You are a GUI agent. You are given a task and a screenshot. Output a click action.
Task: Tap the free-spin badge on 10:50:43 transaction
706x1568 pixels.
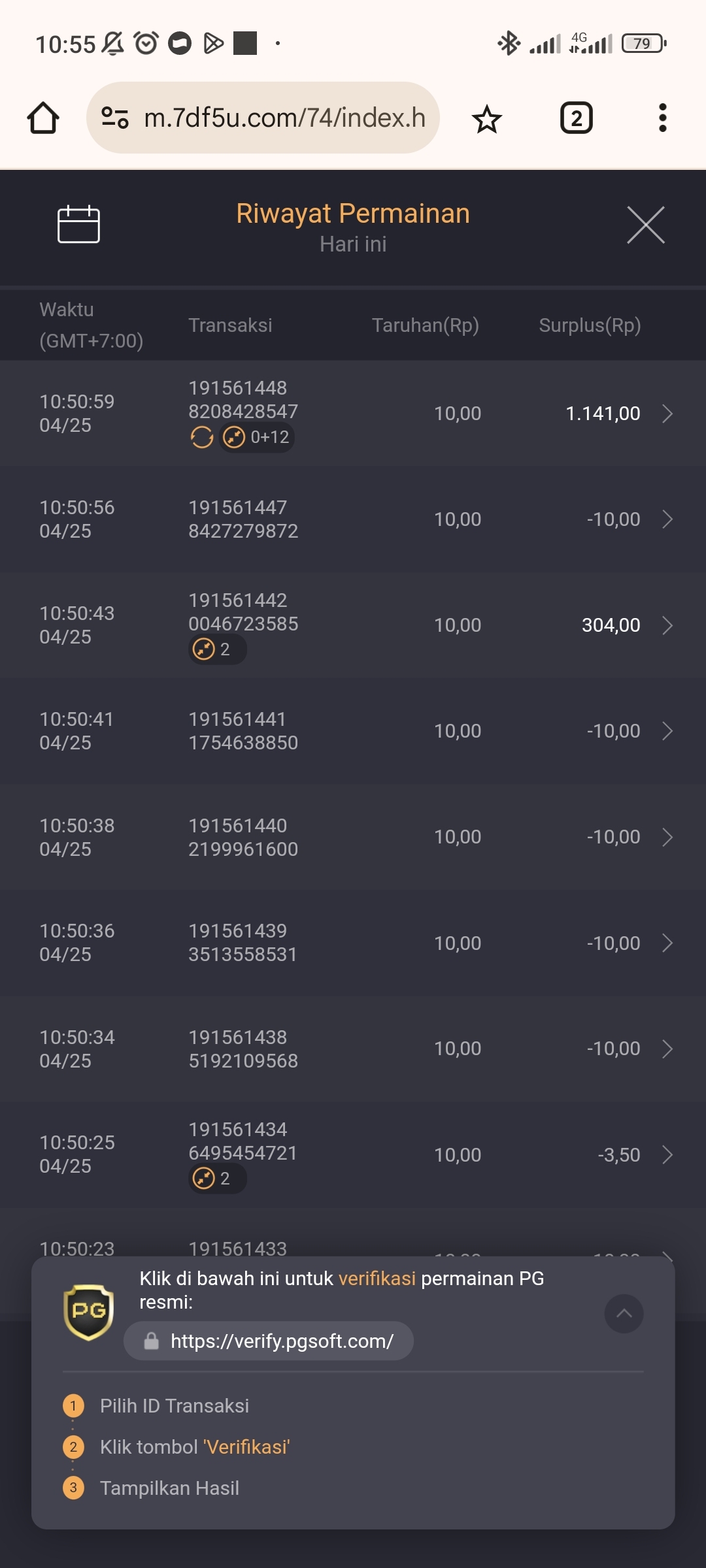[x=218, y=649]
